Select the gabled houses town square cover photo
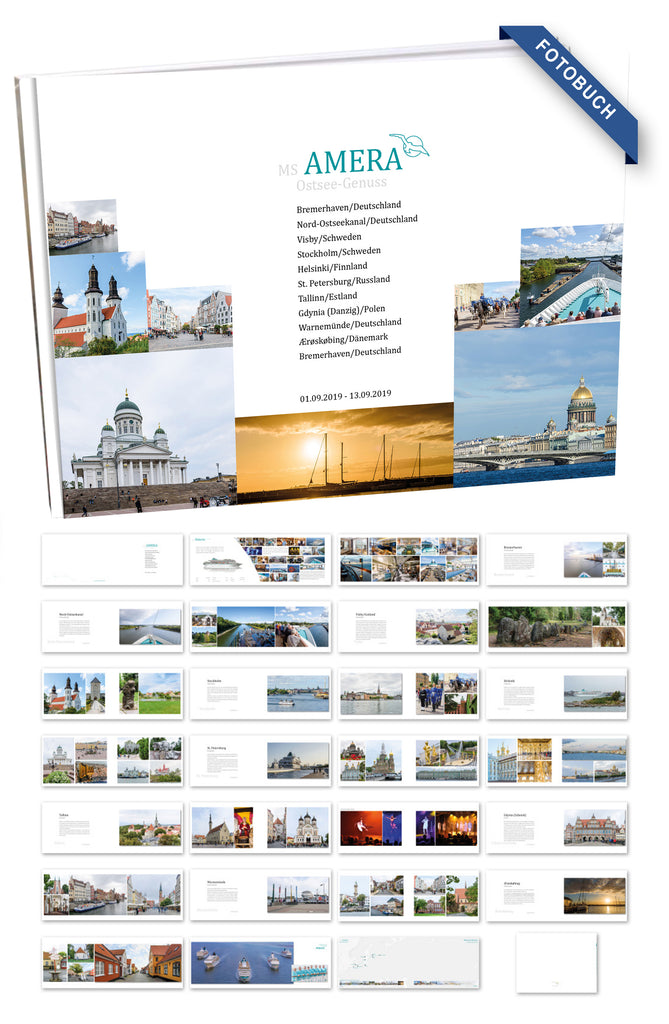This screenshot has width=669, height=1024. (189, 319)
